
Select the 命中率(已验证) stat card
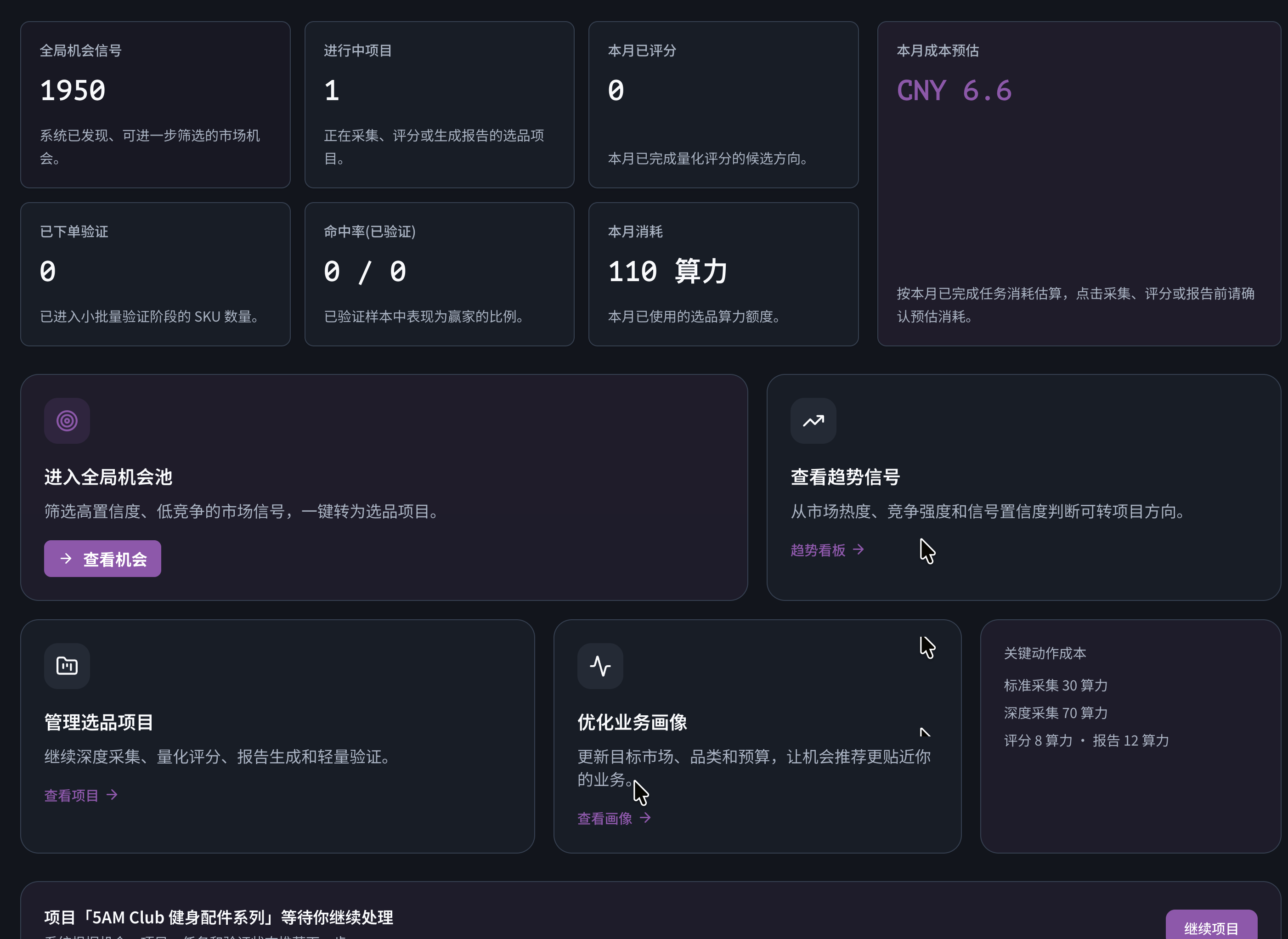[x=440, y=275]
